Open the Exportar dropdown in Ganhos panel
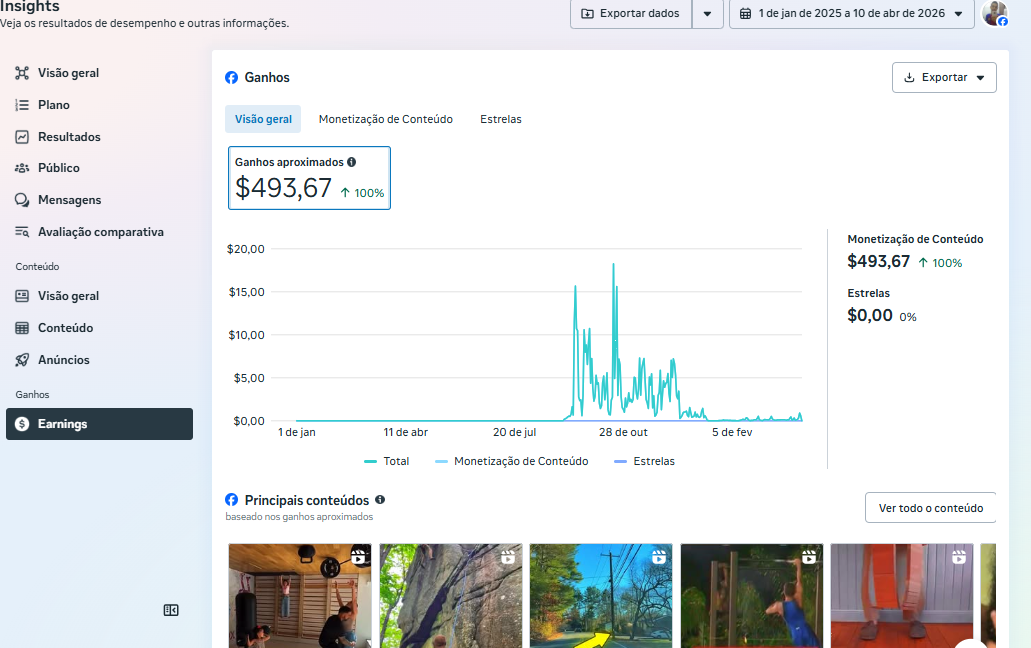 click(943, 77)
